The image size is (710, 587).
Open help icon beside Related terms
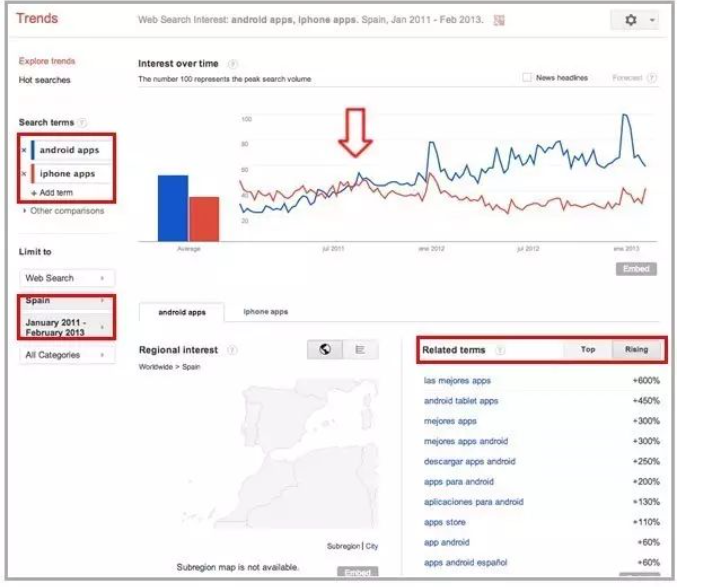tap(500, 350)
